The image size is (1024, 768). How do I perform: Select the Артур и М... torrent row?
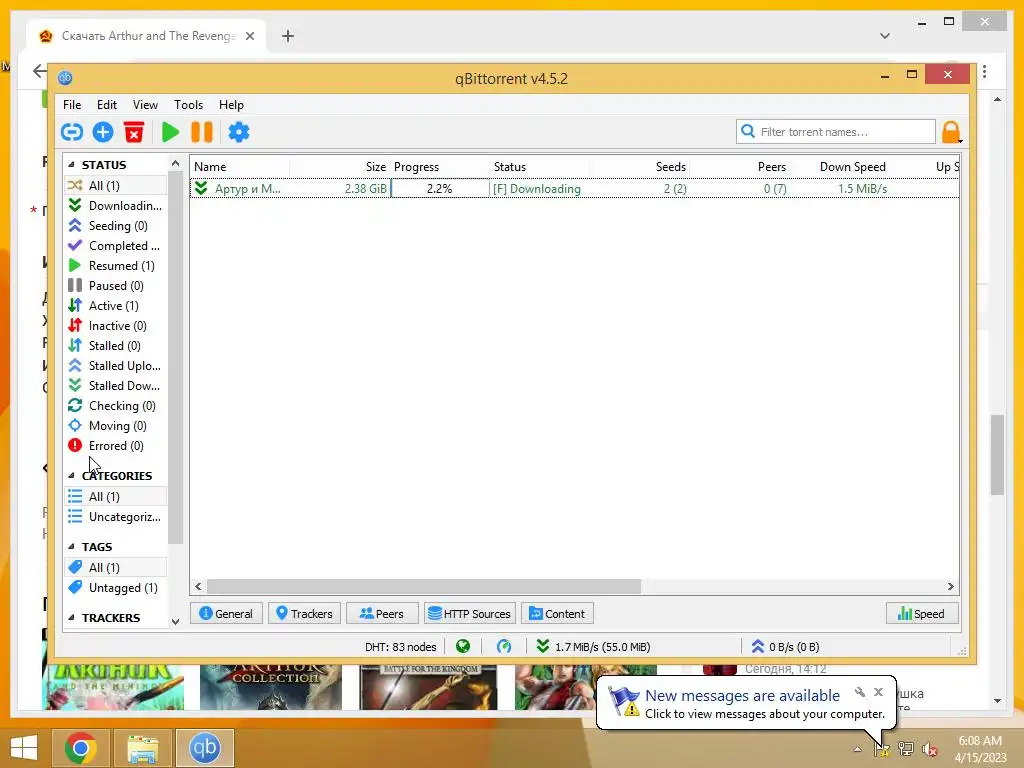574,189
